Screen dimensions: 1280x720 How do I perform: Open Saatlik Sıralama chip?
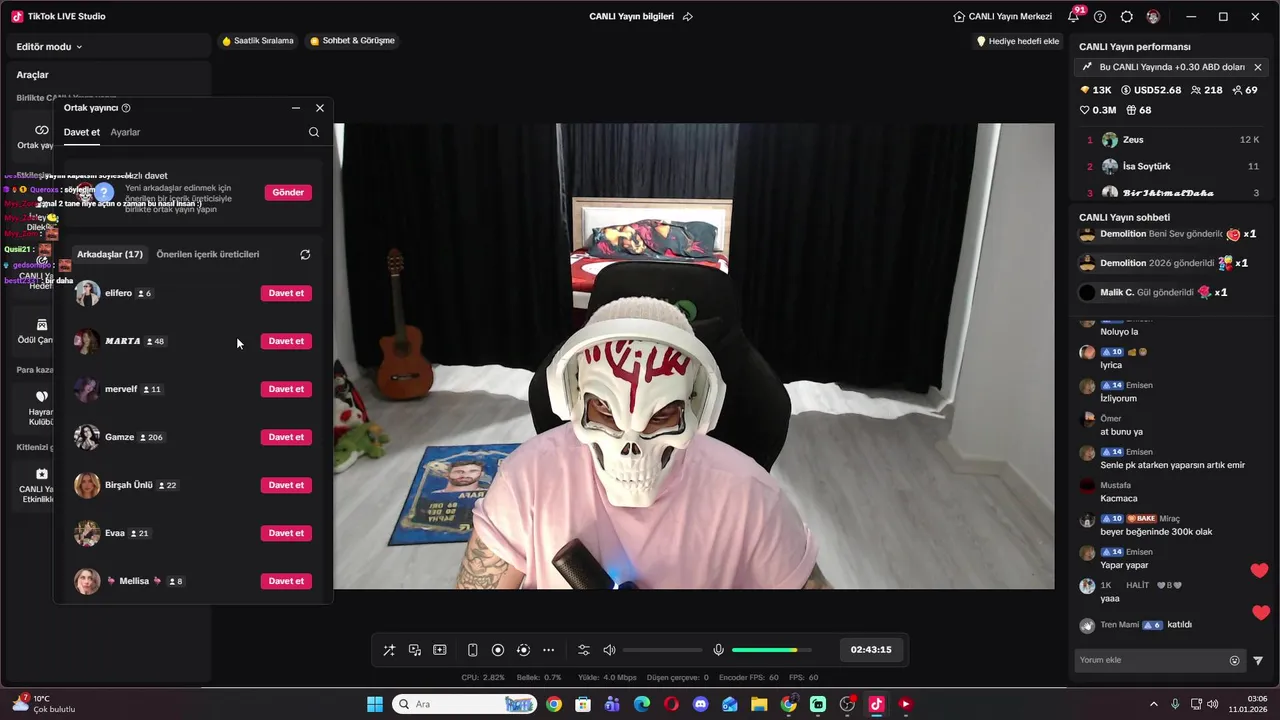(258, 41)
